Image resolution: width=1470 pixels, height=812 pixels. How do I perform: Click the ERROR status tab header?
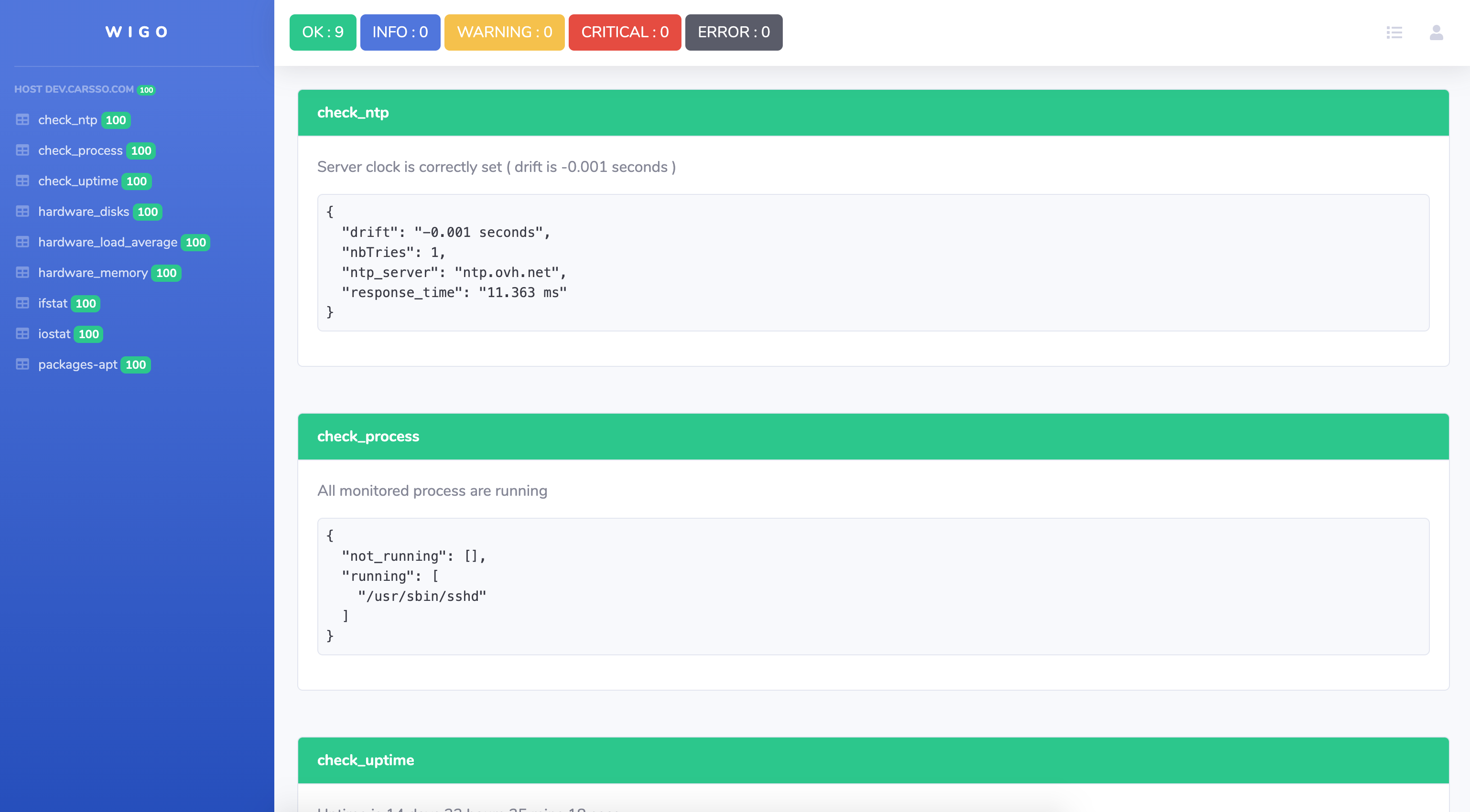click(x=734, y=31)
